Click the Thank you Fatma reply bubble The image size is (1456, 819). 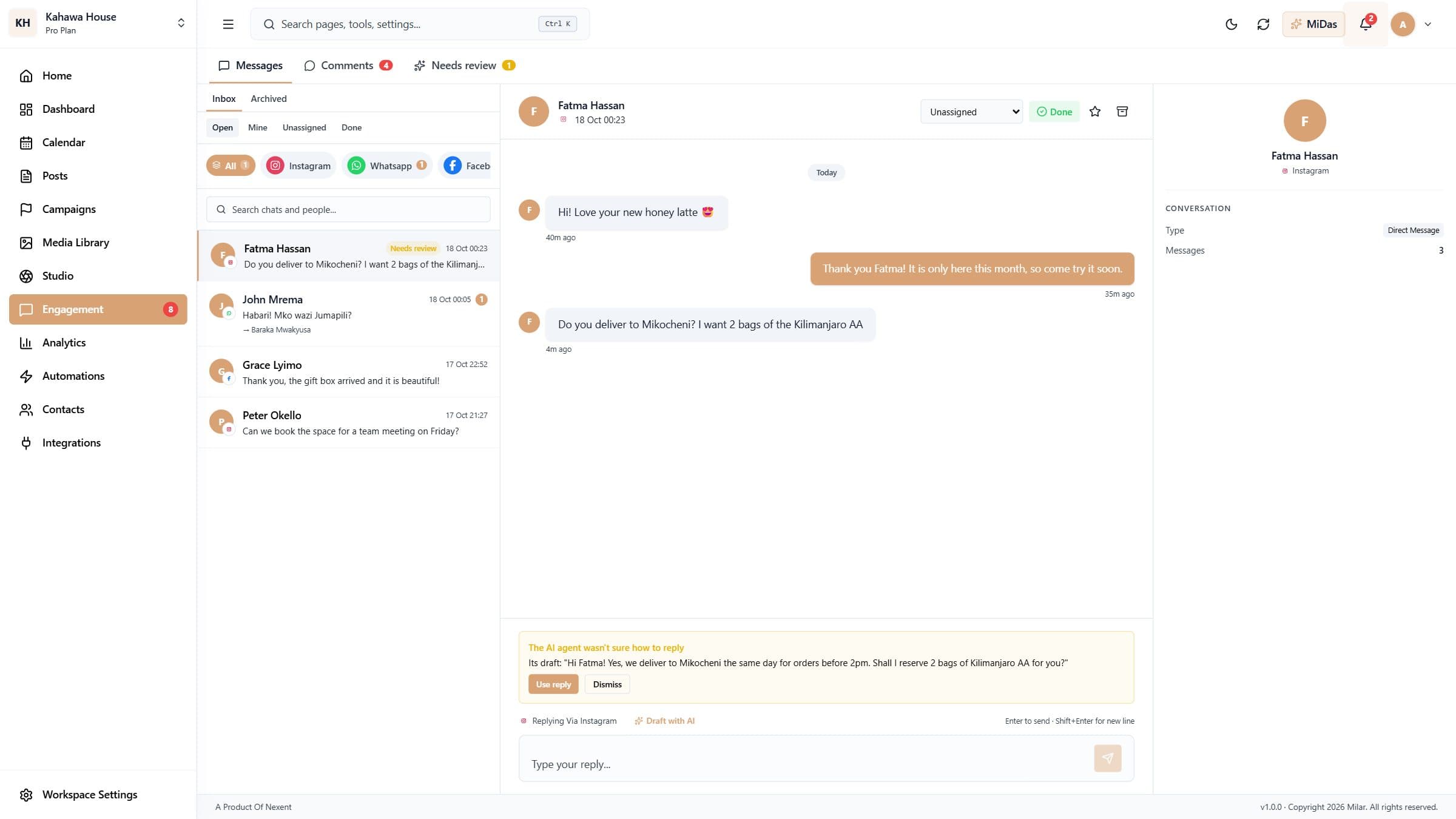click(x=972, y=269)
